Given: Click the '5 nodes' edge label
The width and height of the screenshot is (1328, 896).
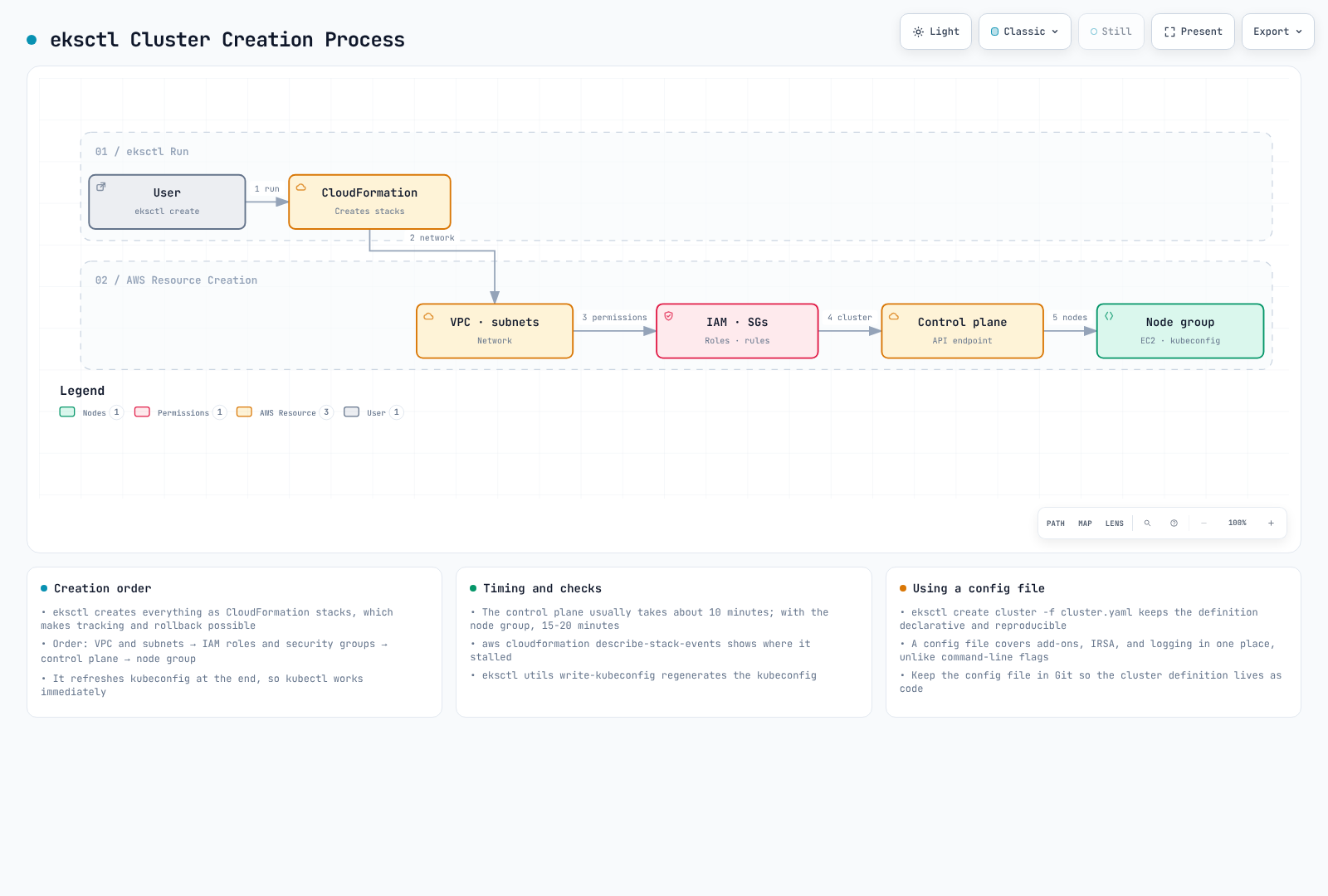Looking at the screenshot, I should 1070,318.
